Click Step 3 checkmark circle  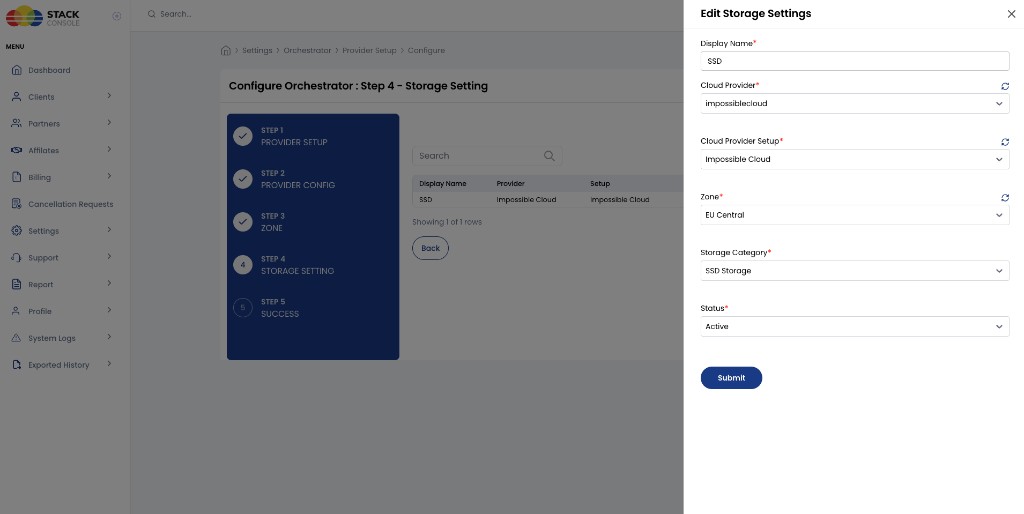[243, 221]
